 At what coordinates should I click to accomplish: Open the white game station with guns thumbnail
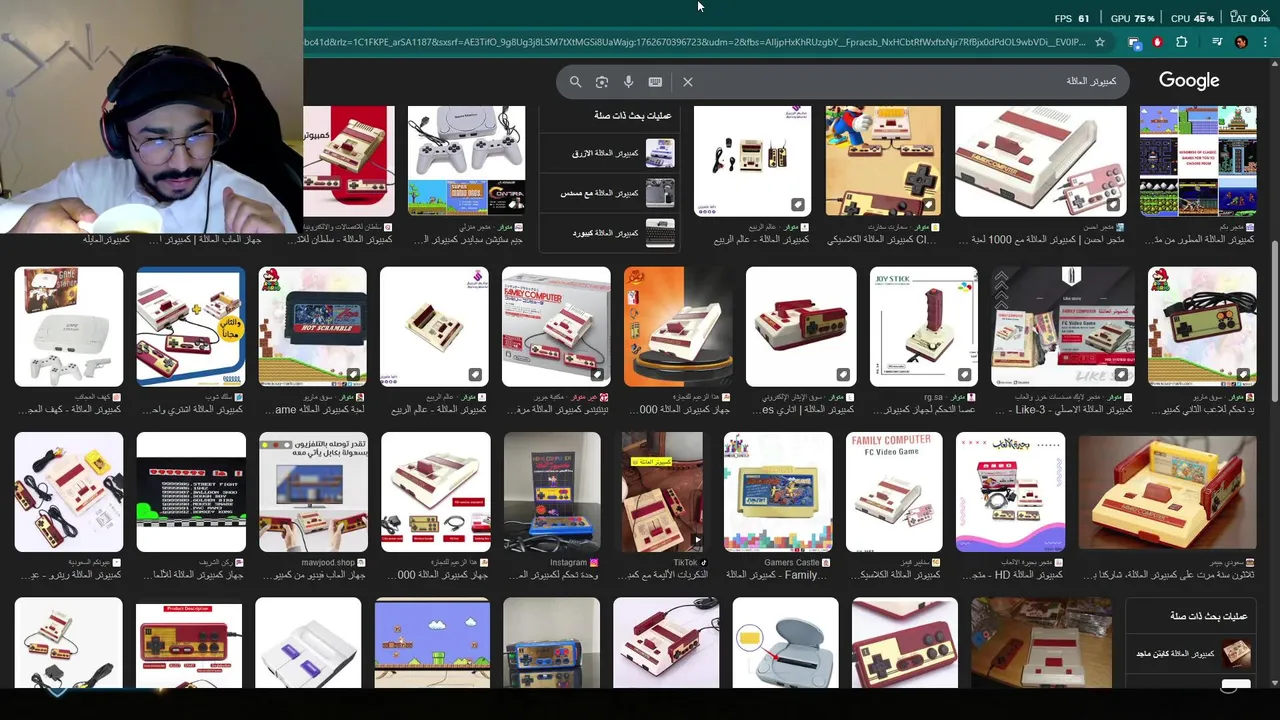69,326
